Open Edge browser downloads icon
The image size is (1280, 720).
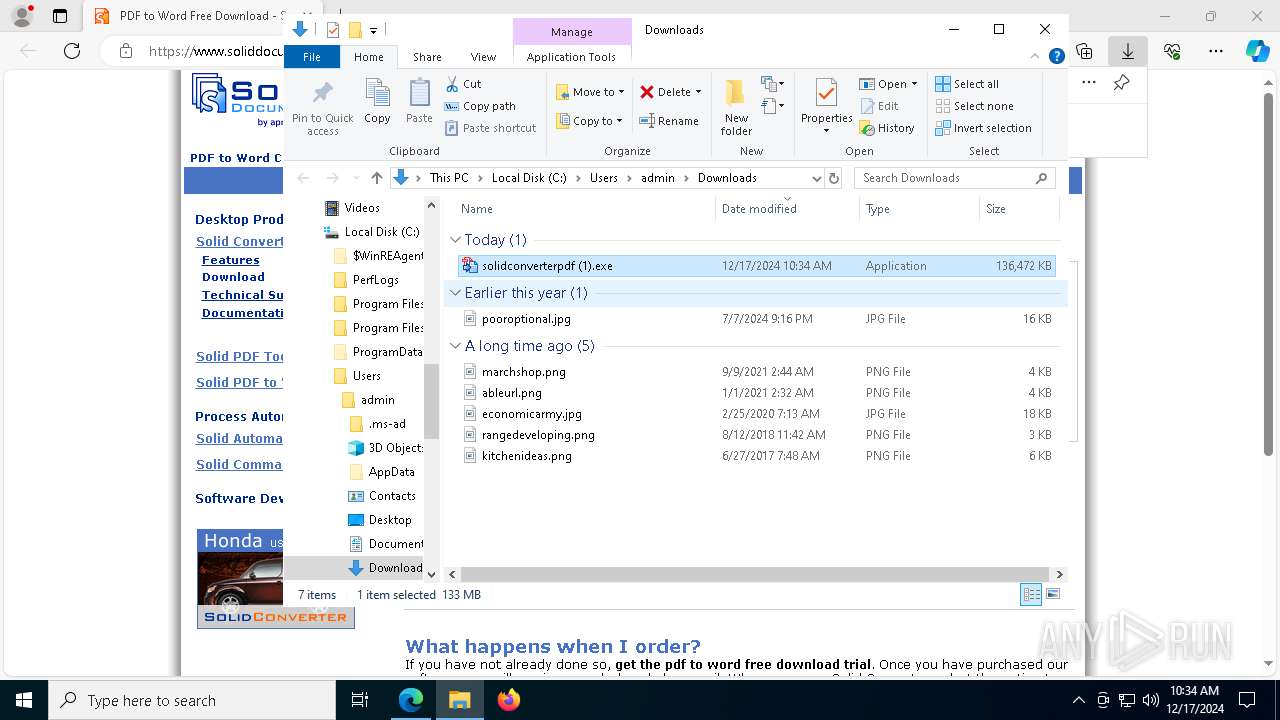pyautogui.click(x=1128, y=51)
